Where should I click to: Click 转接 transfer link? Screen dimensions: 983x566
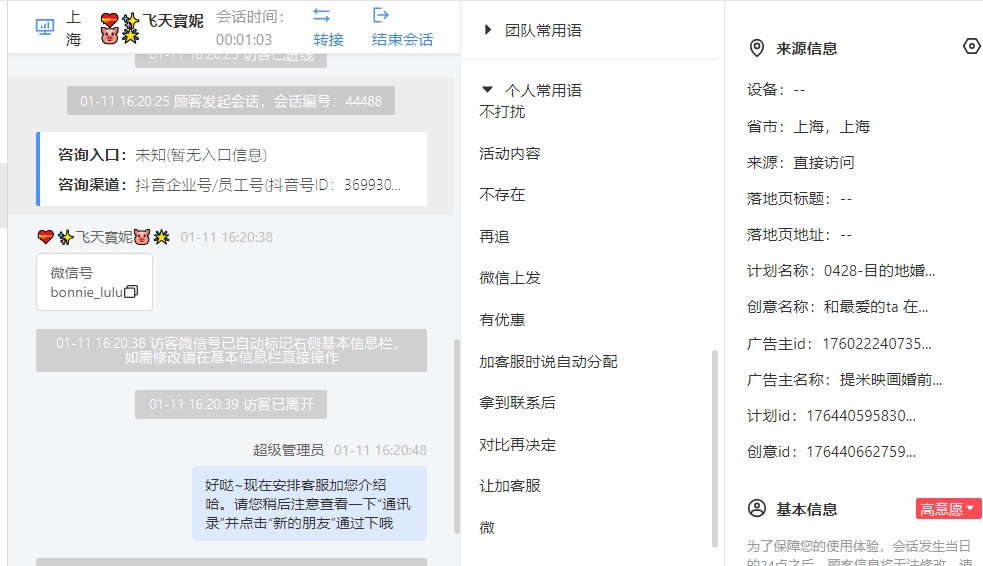coord(329,39)
